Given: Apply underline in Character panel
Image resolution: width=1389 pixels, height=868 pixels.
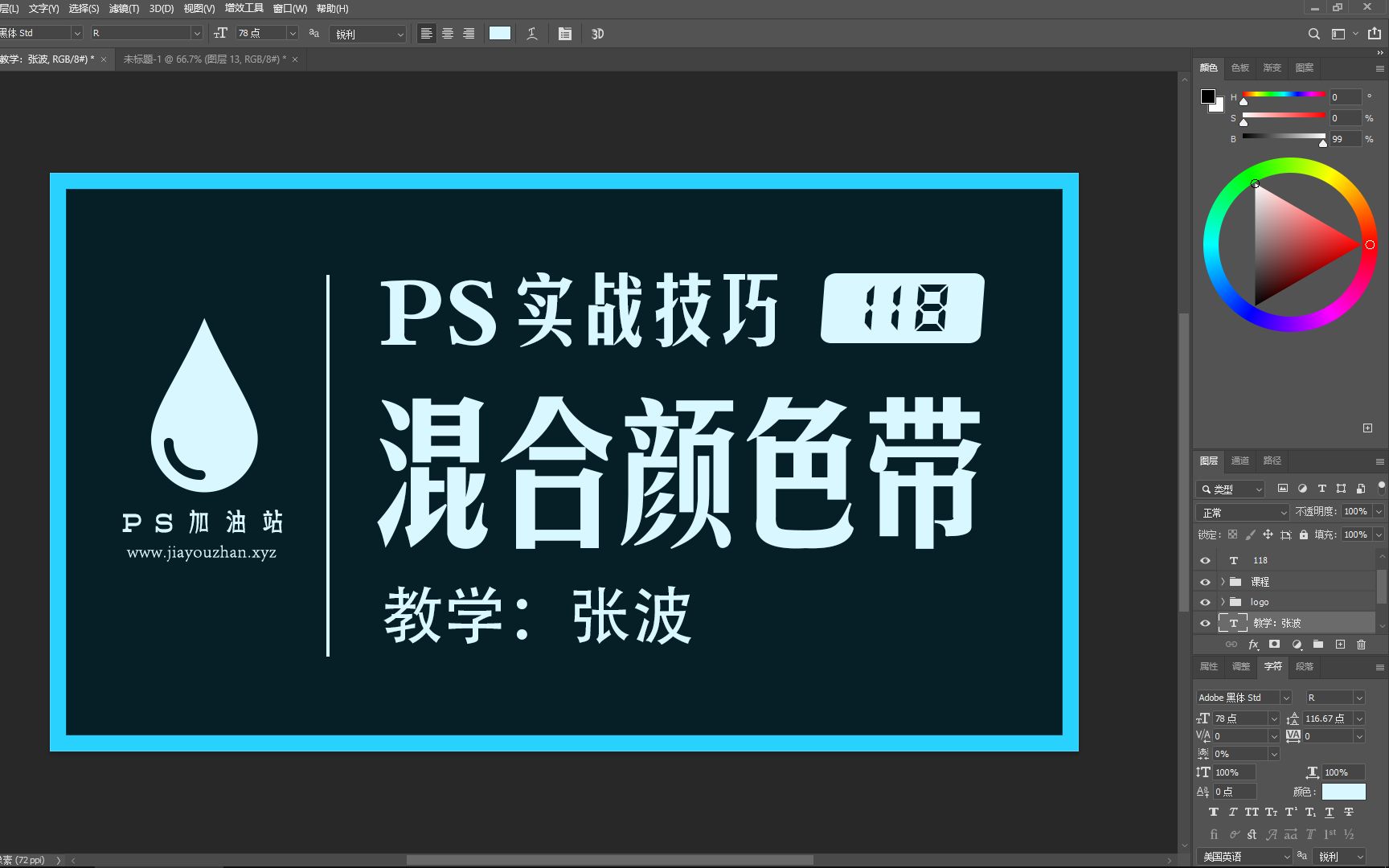Looking at the screenshot, I should [1330, 813].
